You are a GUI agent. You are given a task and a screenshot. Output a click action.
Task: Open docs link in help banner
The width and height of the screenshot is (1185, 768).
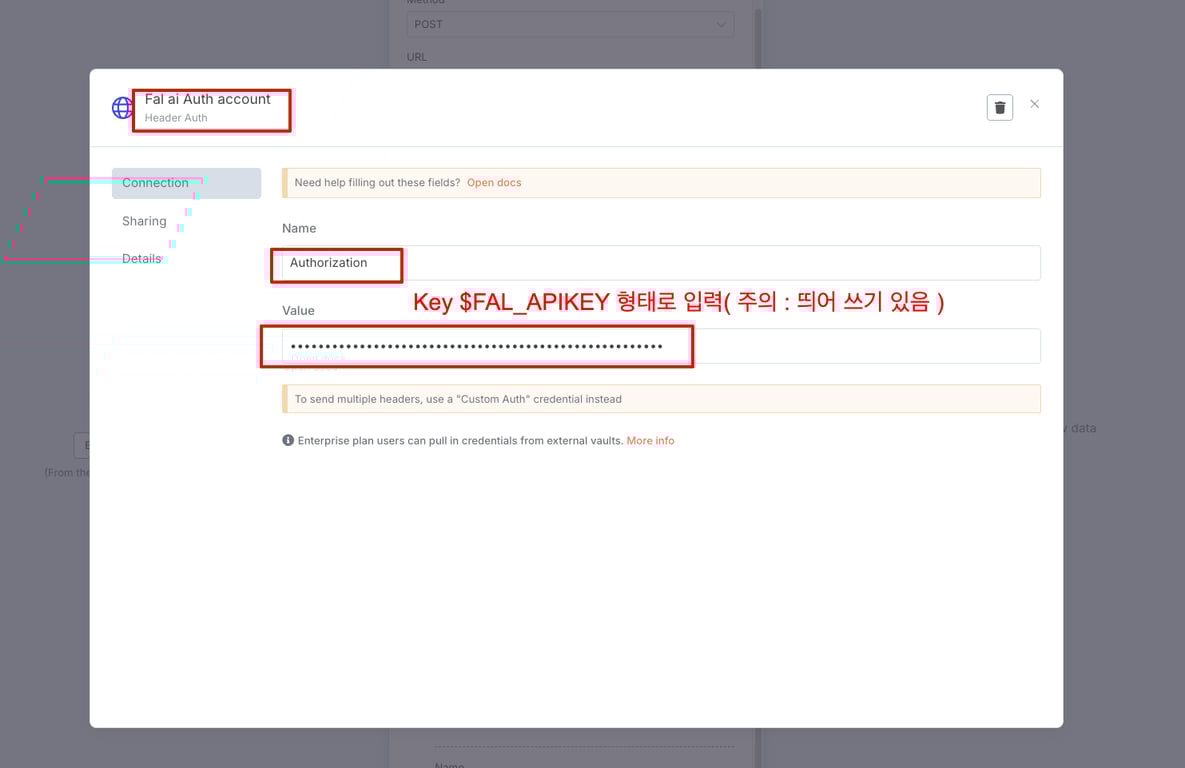[494, 183]
